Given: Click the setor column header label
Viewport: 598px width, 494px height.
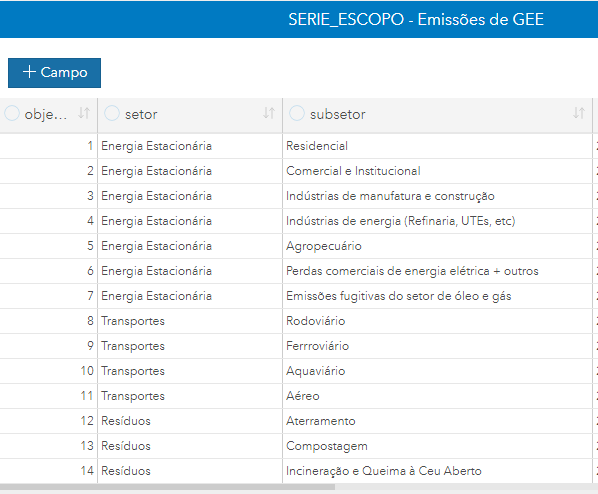Looking at the screenshot, I should (141, 114).
